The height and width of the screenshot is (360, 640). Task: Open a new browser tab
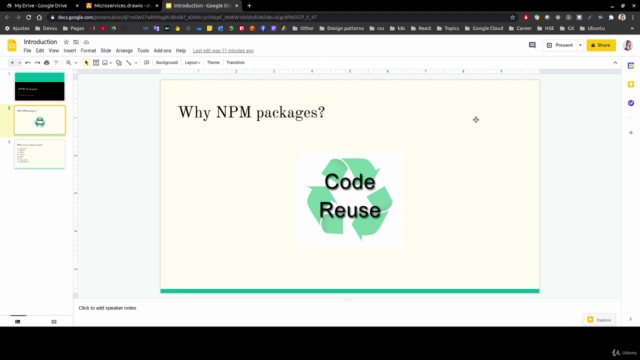point(249,6)
